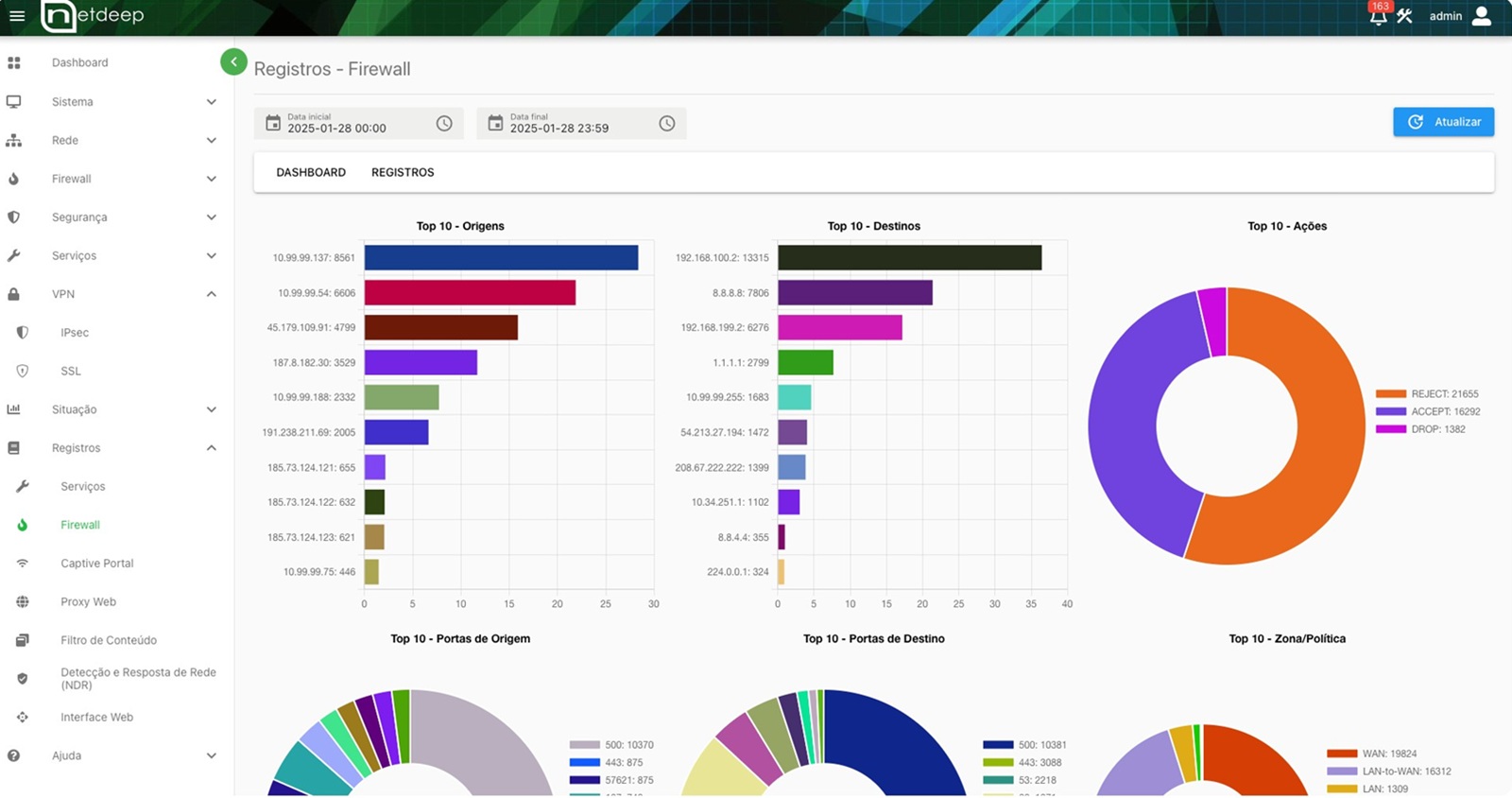
Task: Switch to the DASHBOARD tab
Action: pyautogui.click(x=311, y=172)
